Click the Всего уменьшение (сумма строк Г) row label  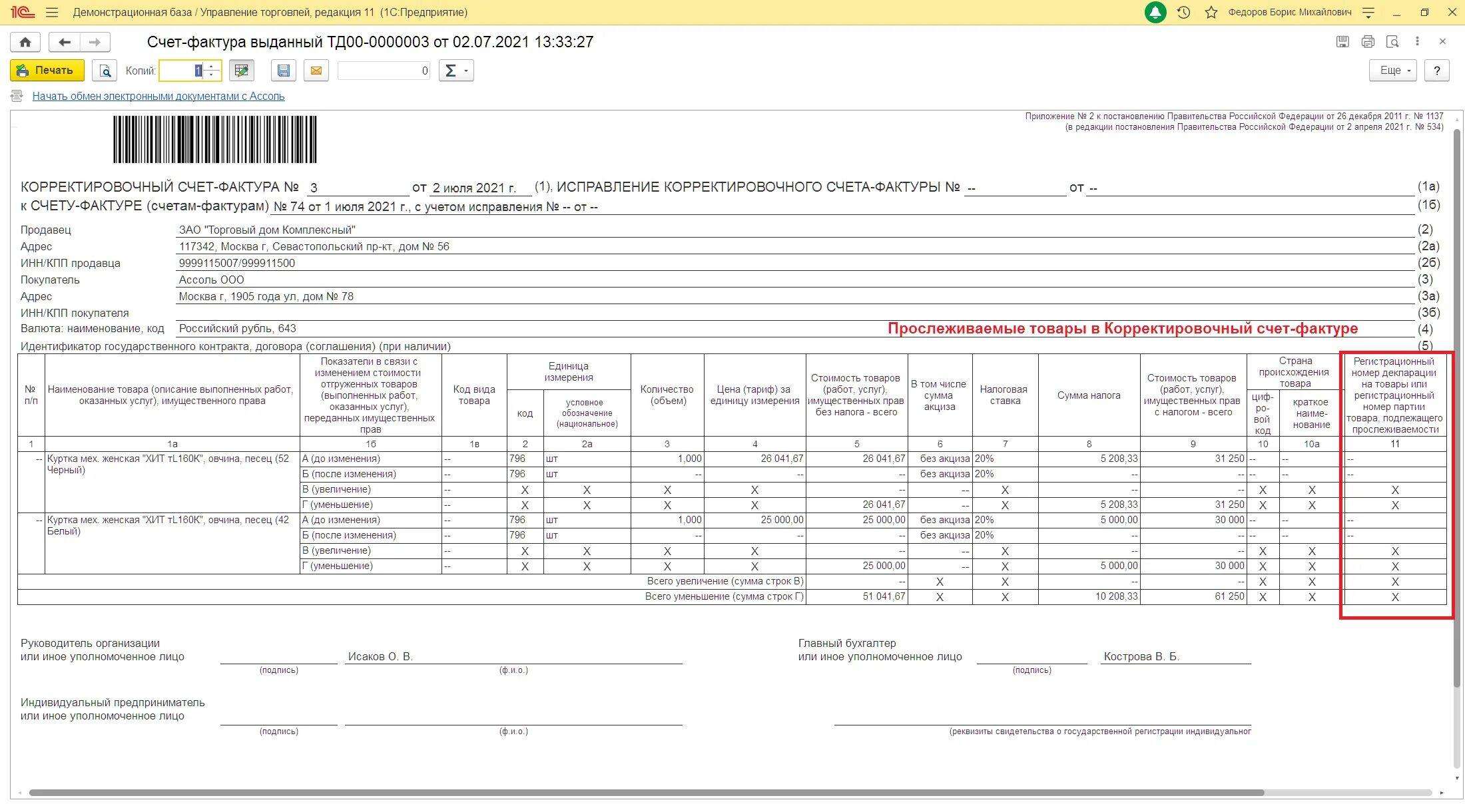coord(724,596)
